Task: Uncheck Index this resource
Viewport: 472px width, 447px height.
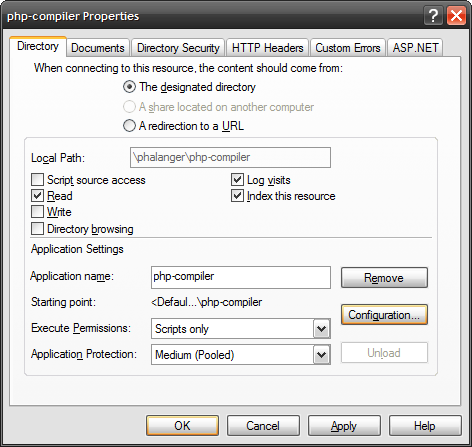Action: [x=237, y=196]
